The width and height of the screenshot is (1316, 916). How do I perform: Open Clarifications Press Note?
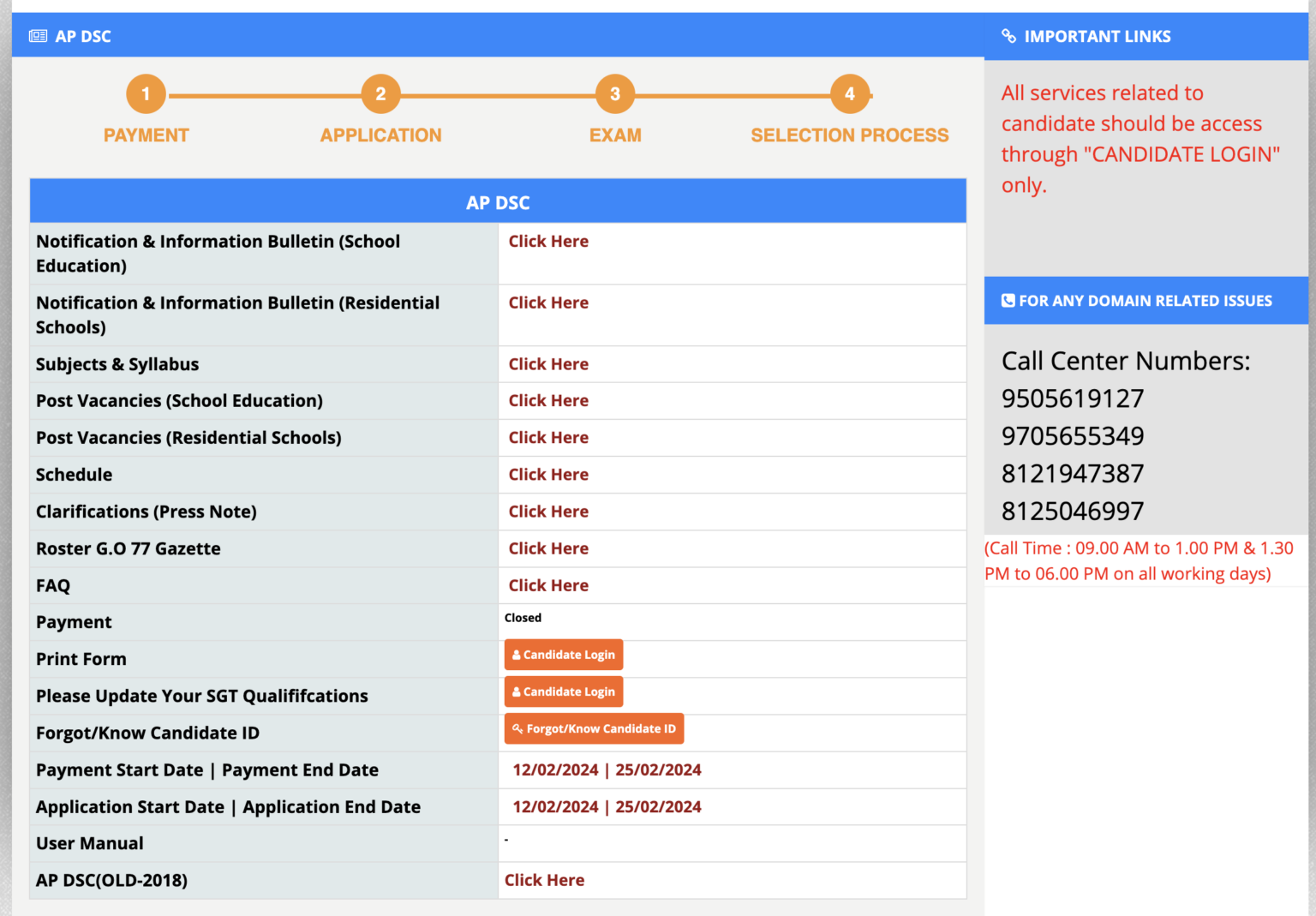tap(548, 512)
